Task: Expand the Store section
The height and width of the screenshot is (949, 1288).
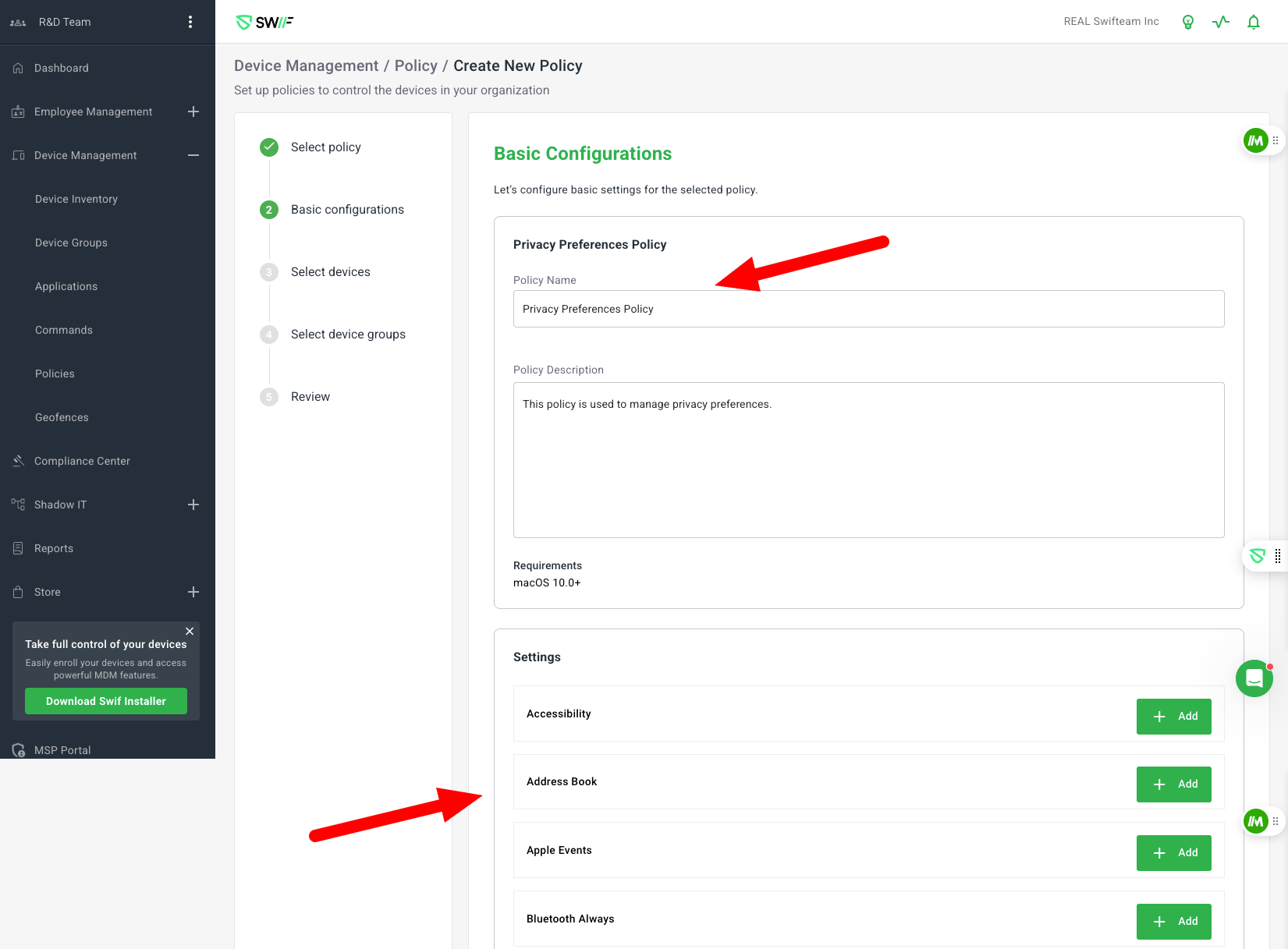Action: pyautogui.click(x=193, y=592)
